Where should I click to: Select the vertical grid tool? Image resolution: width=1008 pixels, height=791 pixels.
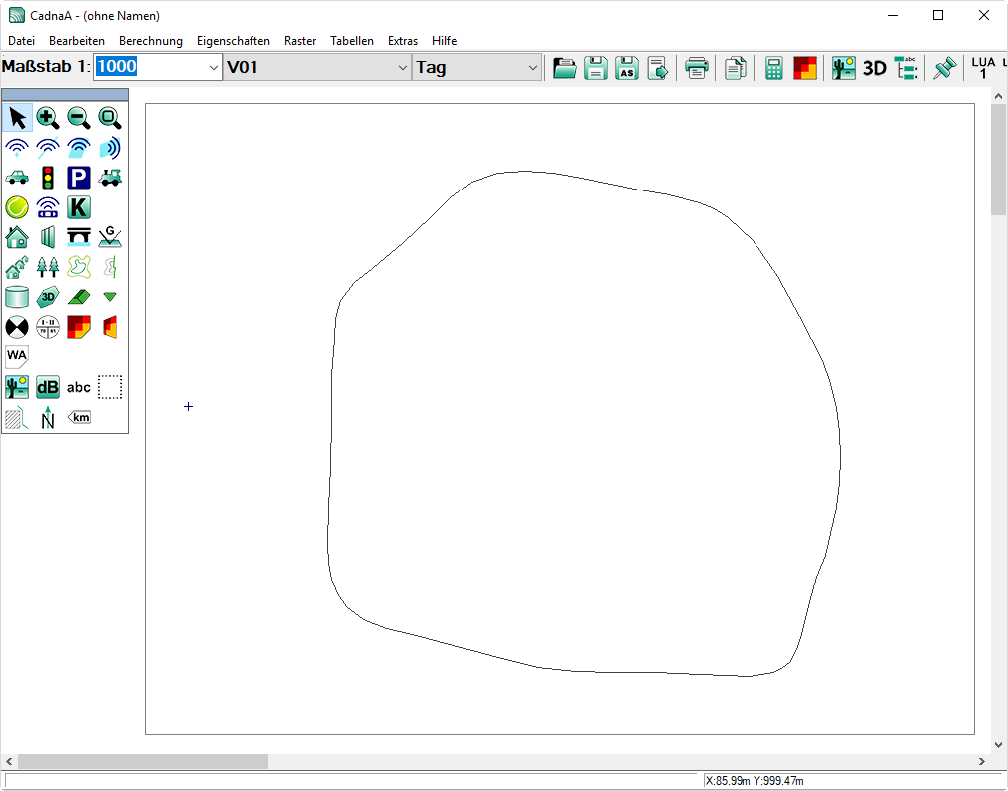click(x=110, y=327)
